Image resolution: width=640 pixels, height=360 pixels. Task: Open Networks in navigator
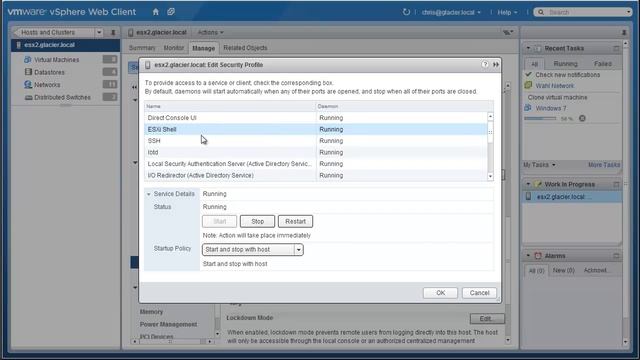(x=47, y=84)
